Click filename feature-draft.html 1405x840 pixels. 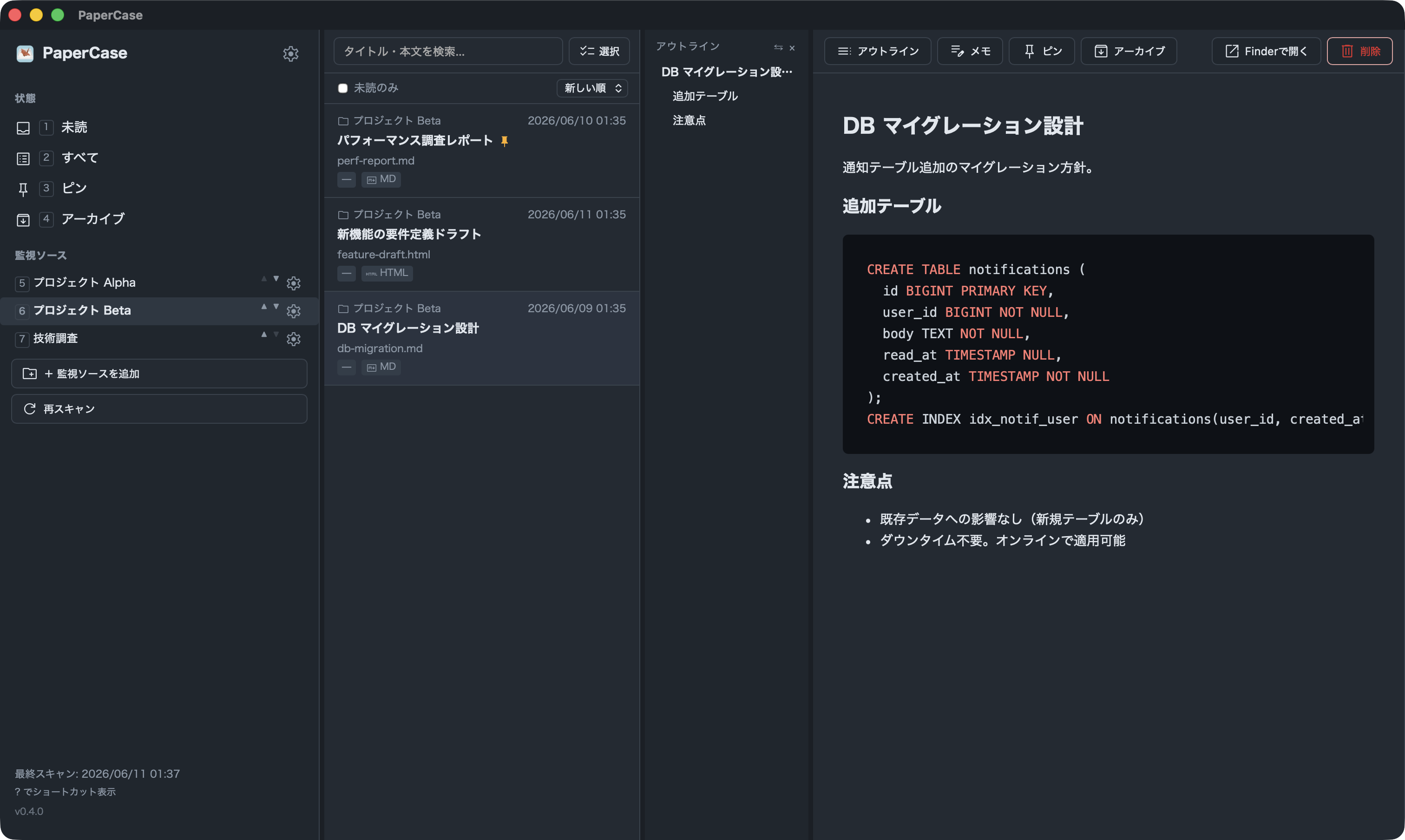384,255
